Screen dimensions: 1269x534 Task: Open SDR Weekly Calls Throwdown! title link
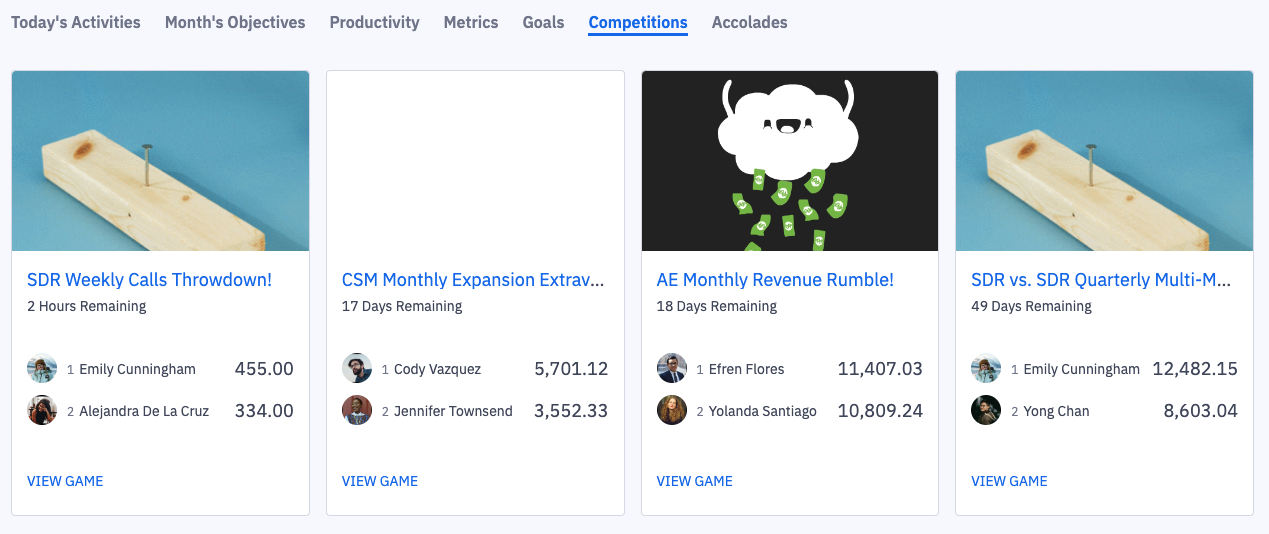click(149, 280)
